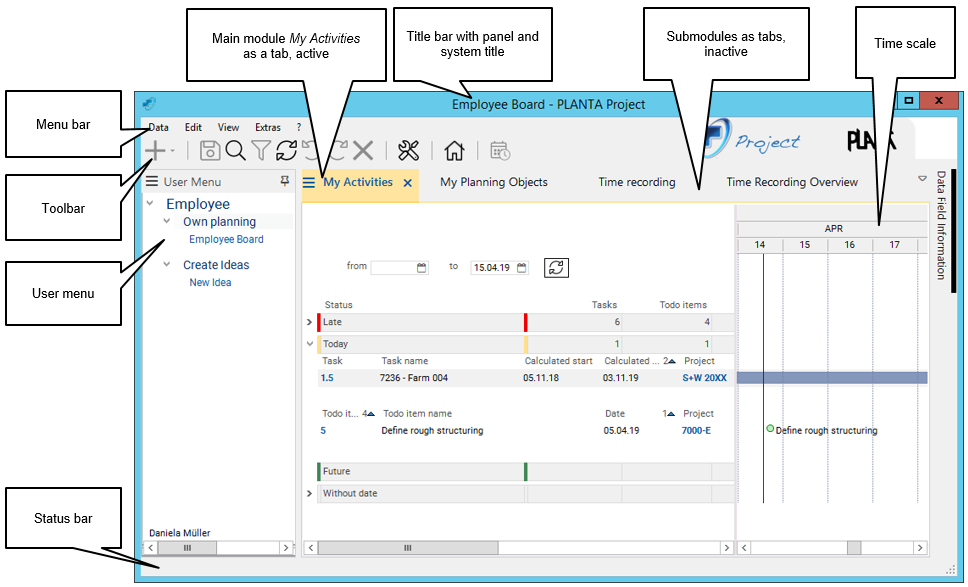968x587 pixels.
Task: Click day 15 in the time scale
Action: pyautogui.click(x=805, y=245)
